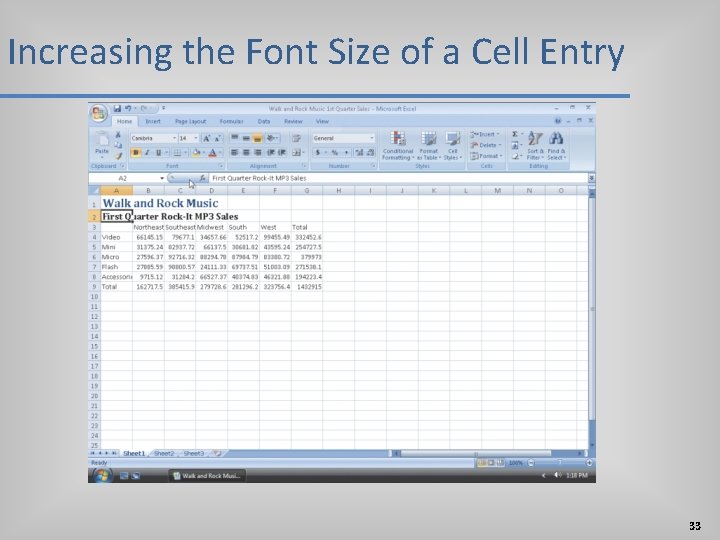Decrease Decimal places
Viewport: 720px width, 540px height.
coord(370,152)
